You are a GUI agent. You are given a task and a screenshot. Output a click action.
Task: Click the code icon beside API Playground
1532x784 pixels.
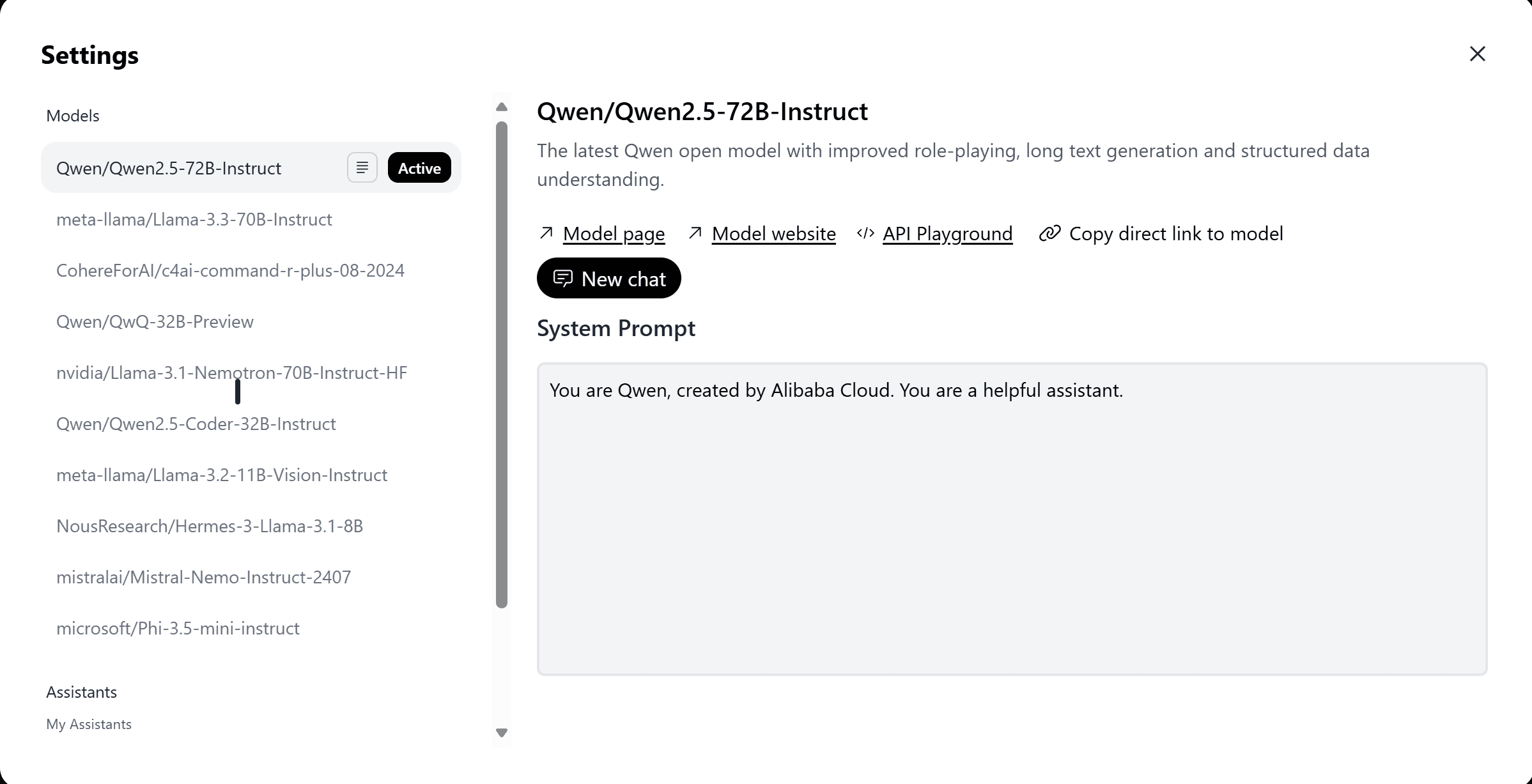865,233
